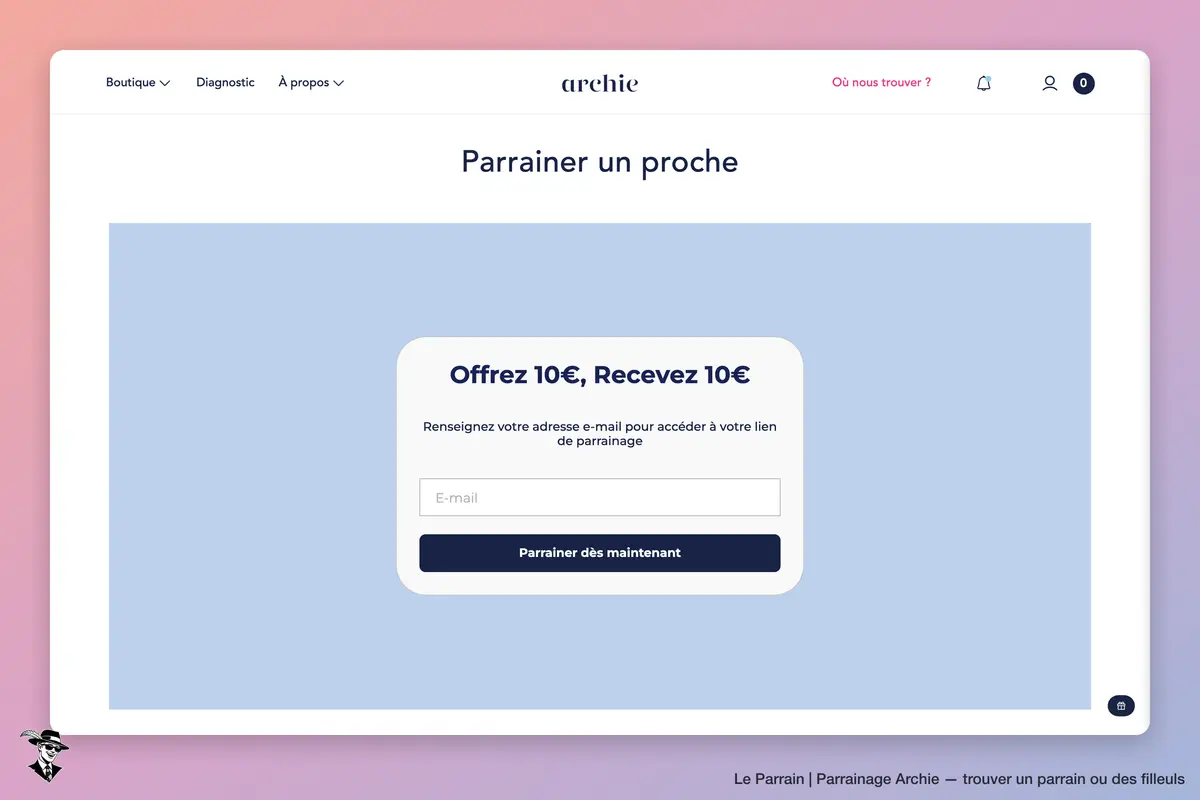Click the white referral card panel

(600, 466)
